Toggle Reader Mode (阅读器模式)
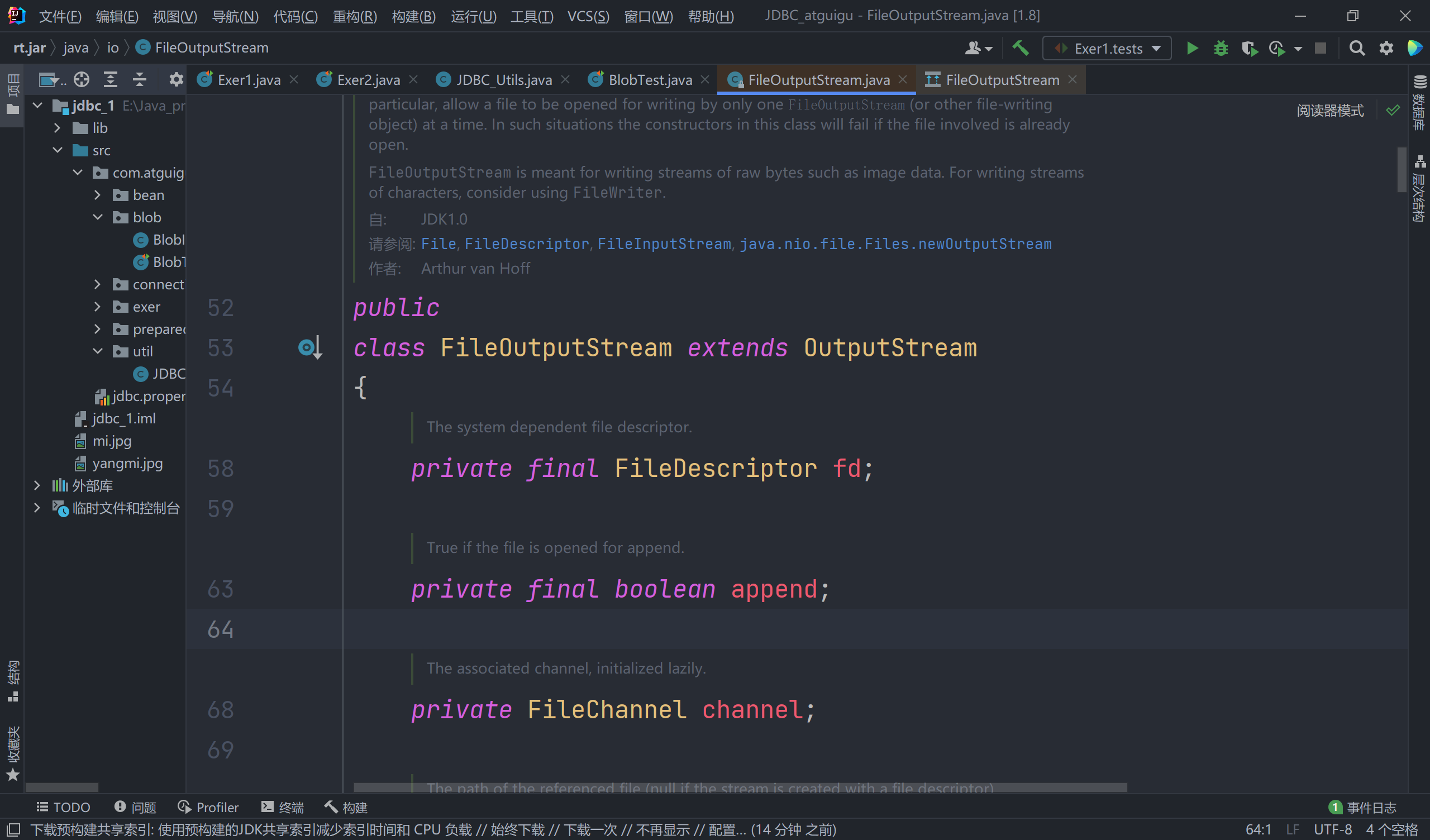Screen dimensions: 1430x840 tap(1329, 110)
